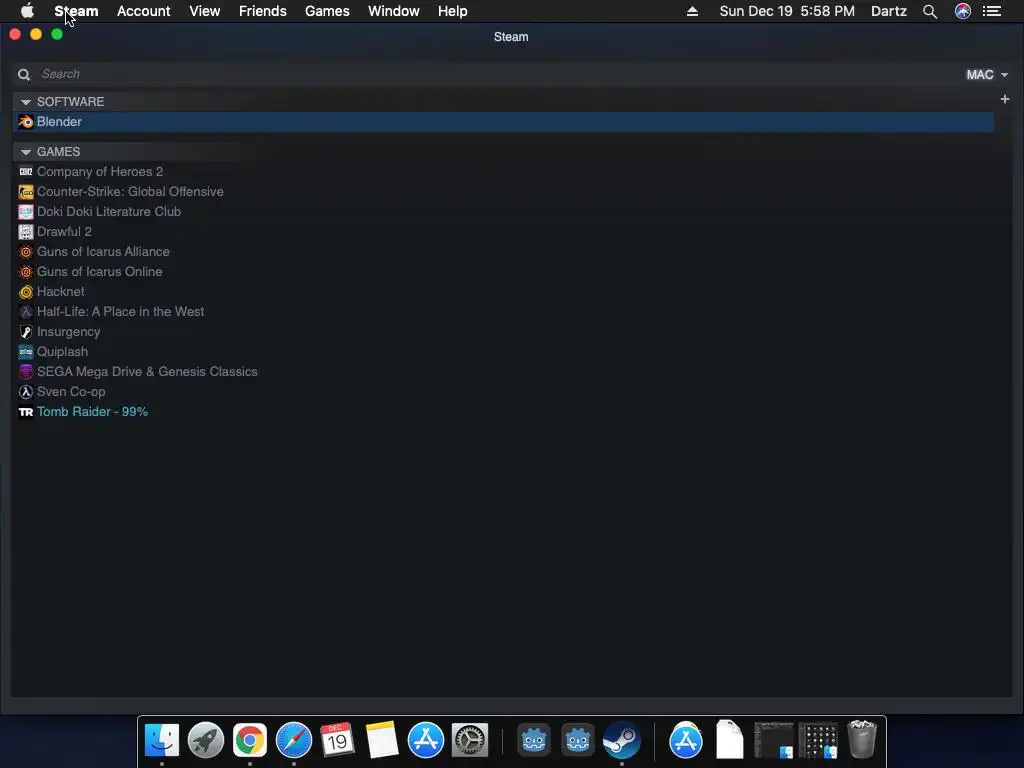Click the date and time in the menu bar
Viewport: 1024px width, 768px height.
(x=787, y=11)
